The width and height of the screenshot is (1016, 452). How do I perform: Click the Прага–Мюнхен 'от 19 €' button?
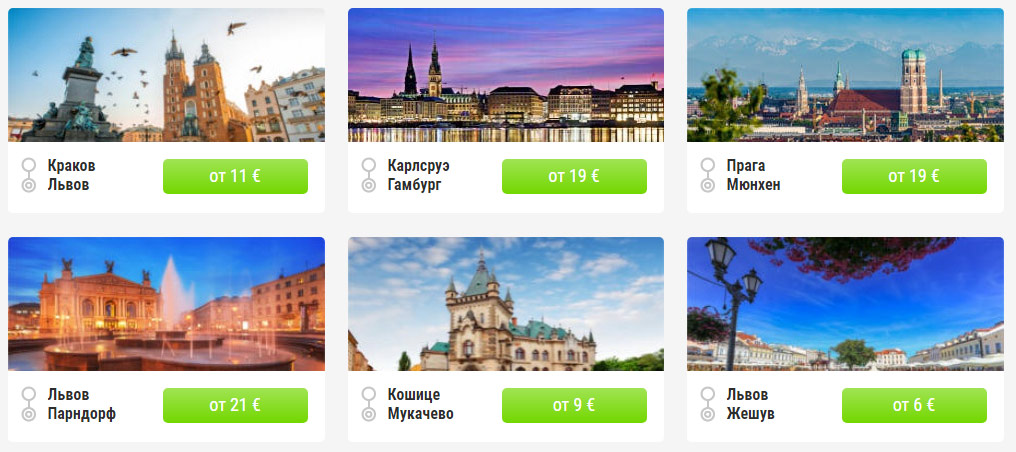tap(914, 176)
